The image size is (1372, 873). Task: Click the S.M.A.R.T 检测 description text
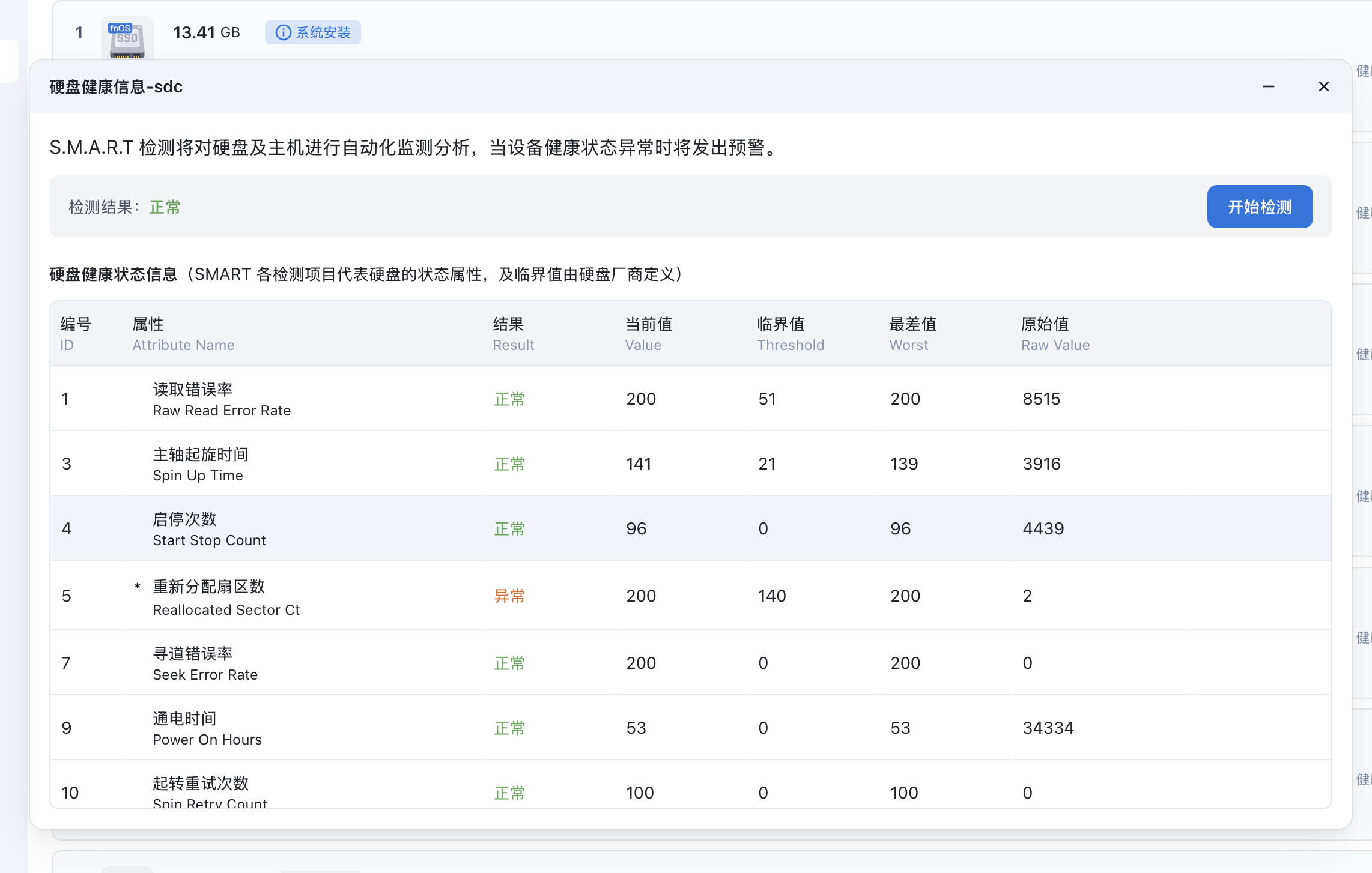pos(416,147)
